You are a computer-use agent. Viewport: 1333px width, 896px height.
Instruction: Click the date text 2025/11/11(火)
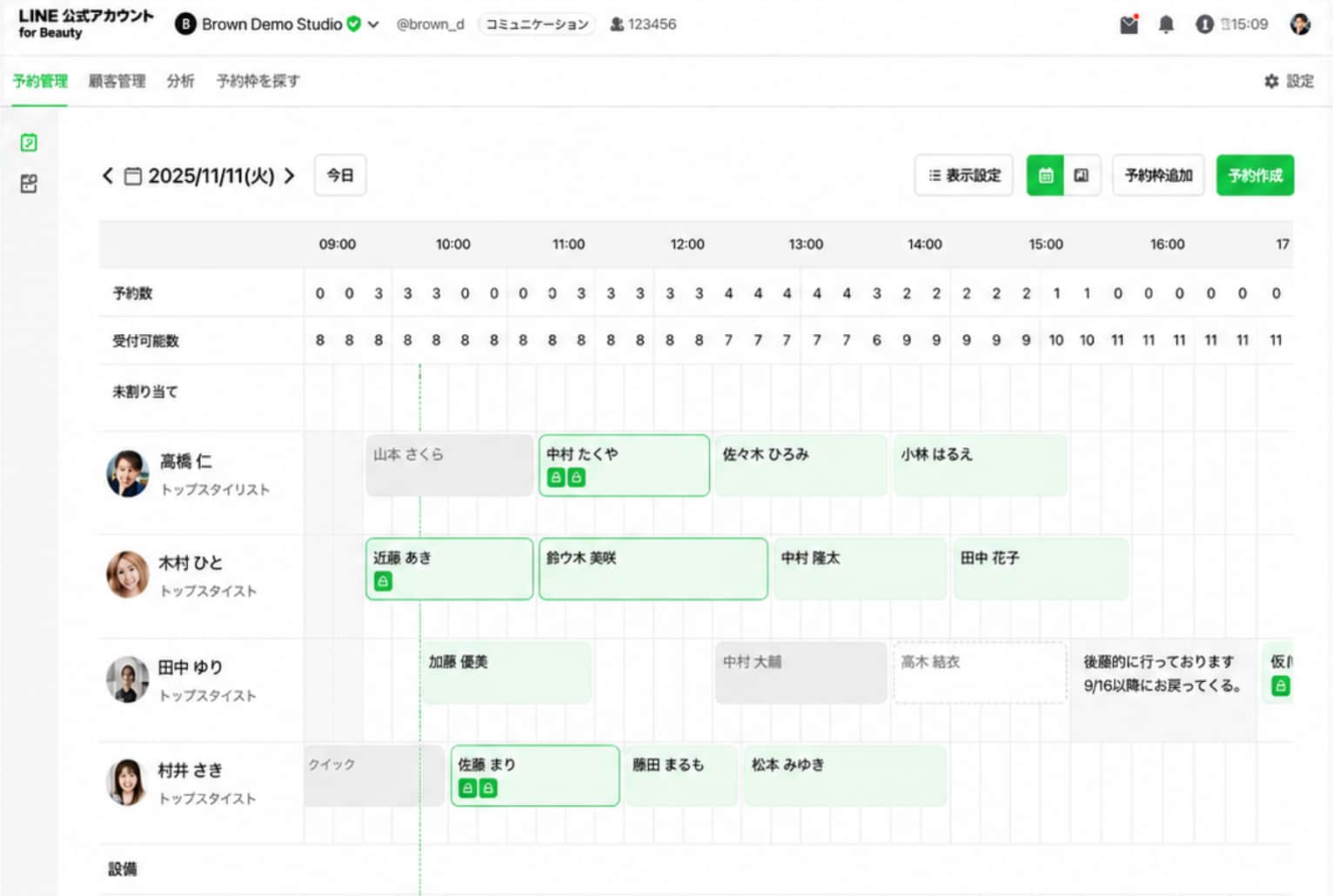click(x=211, y=176)
